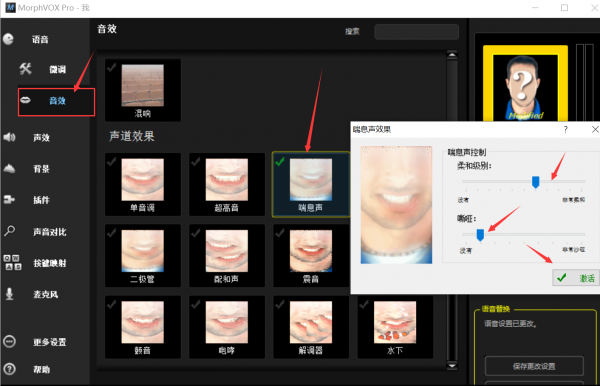
Task: Open the 插件 menu item
Action: point(41,200)
